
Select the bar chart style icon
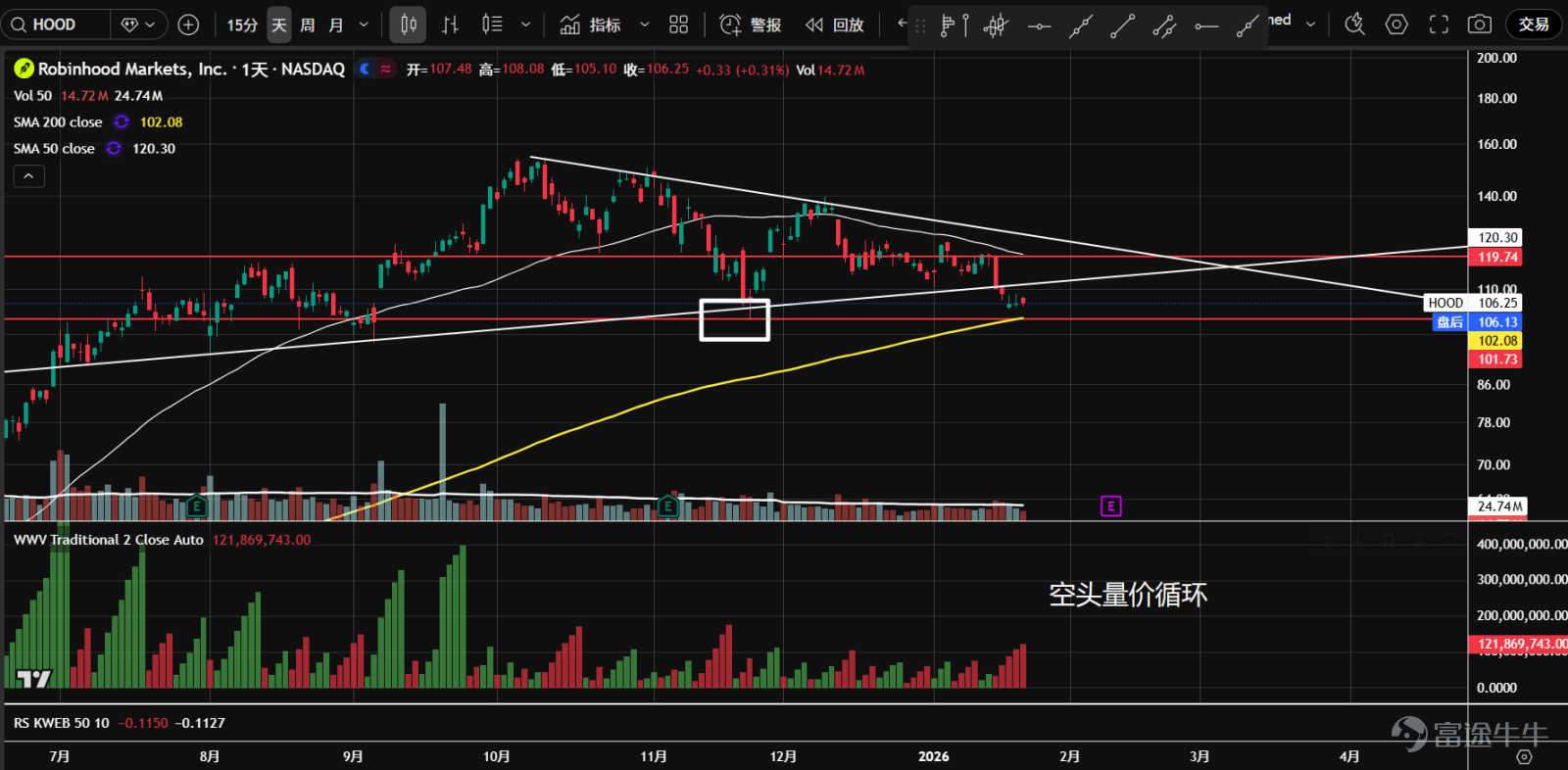(x=450, y=24)
